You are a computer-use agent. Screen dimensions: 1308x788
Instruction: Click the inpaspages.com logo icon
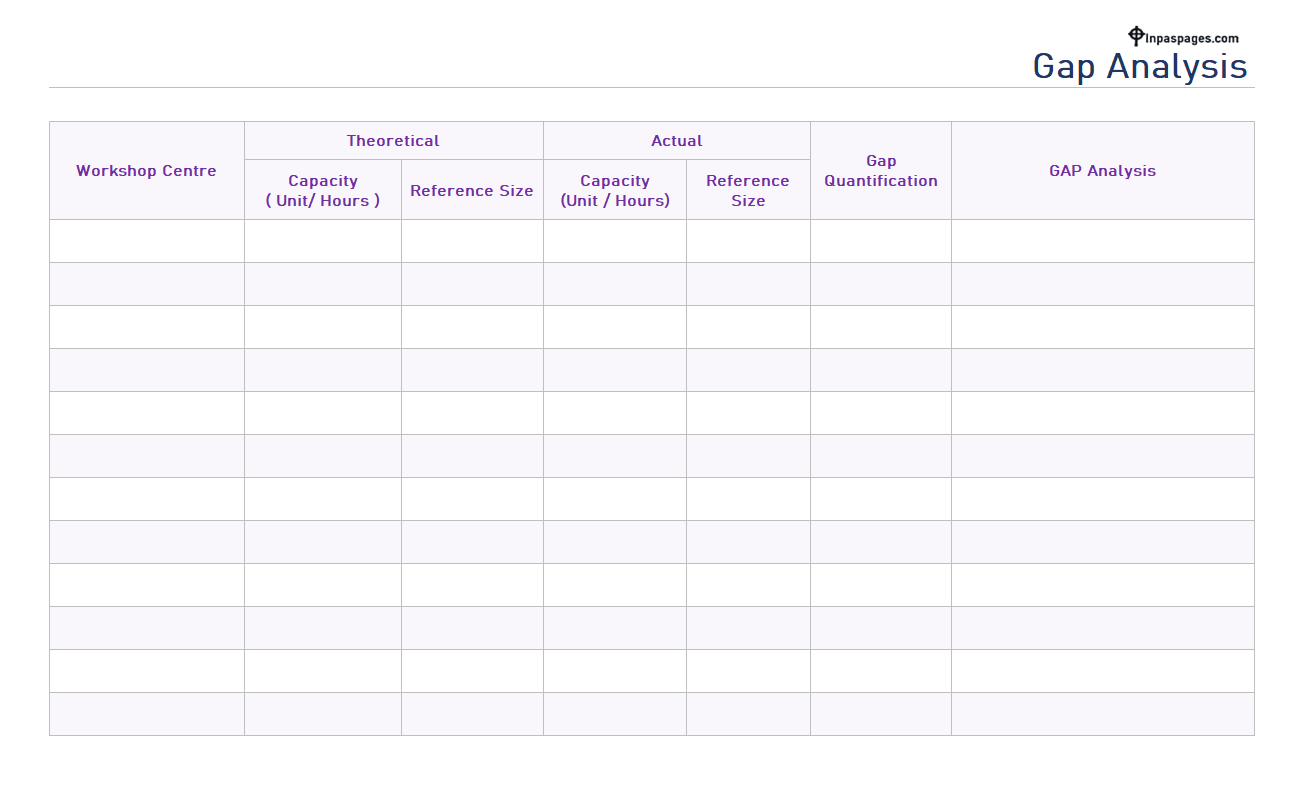[1136, 36]
